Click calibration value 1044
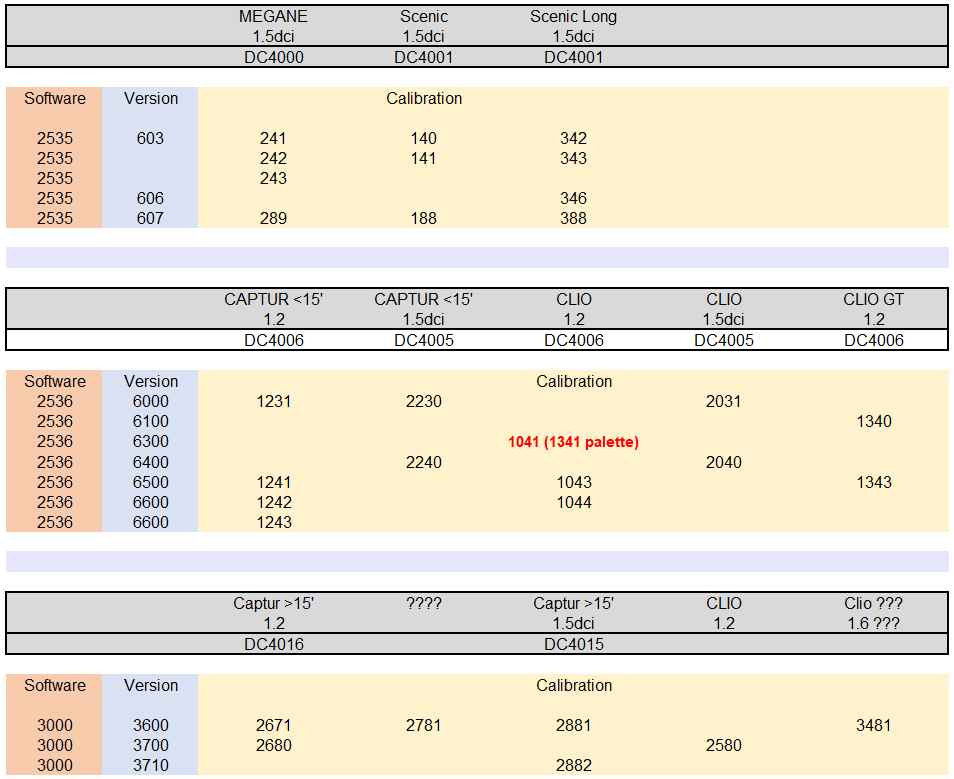This screenshot has height=779, width=954. [574, 503]
